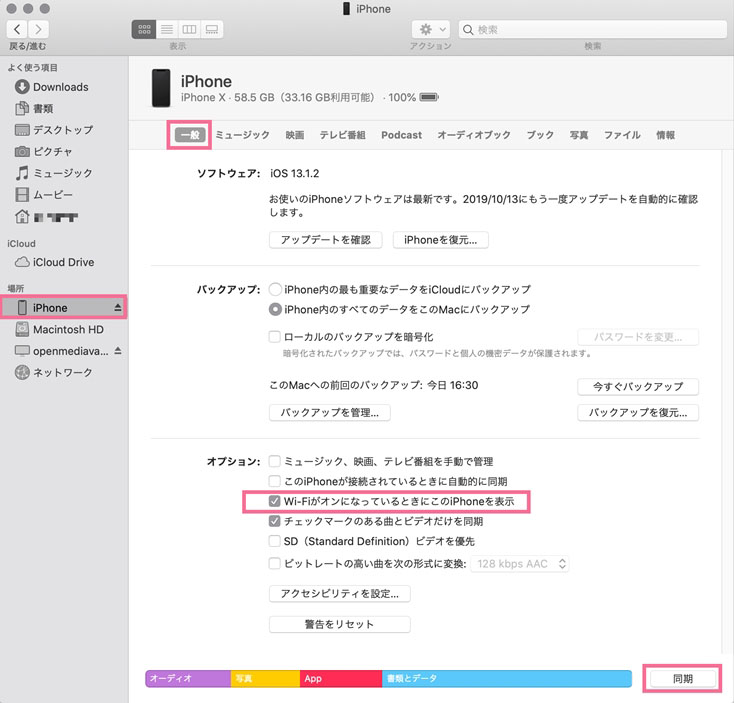Click the search field
Screen dimensions: 734x703
(x=593, y=29)
